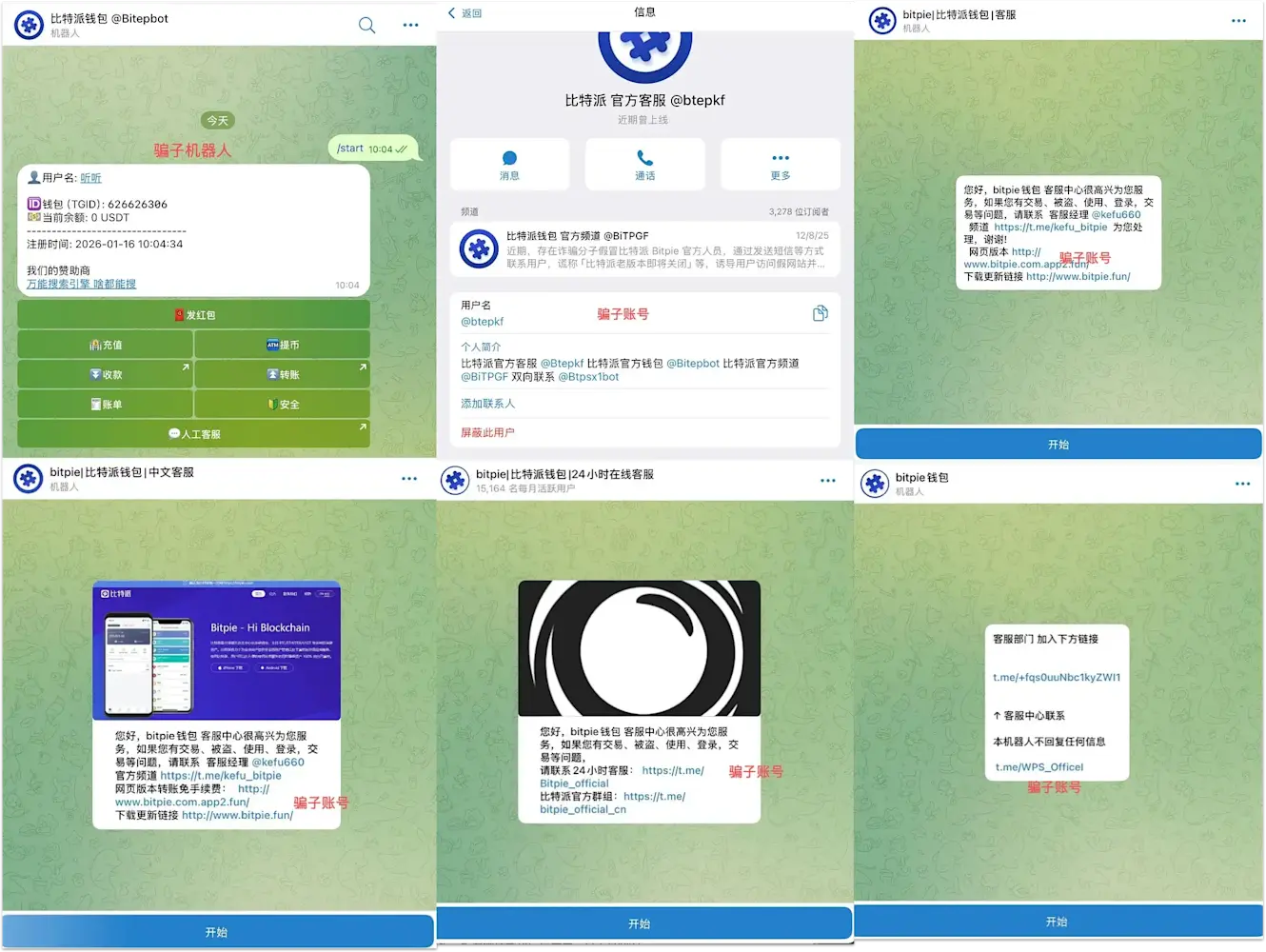Open the three-dot menu in bitpie 钱包 chat
1266x952 pixels.
1242,484
